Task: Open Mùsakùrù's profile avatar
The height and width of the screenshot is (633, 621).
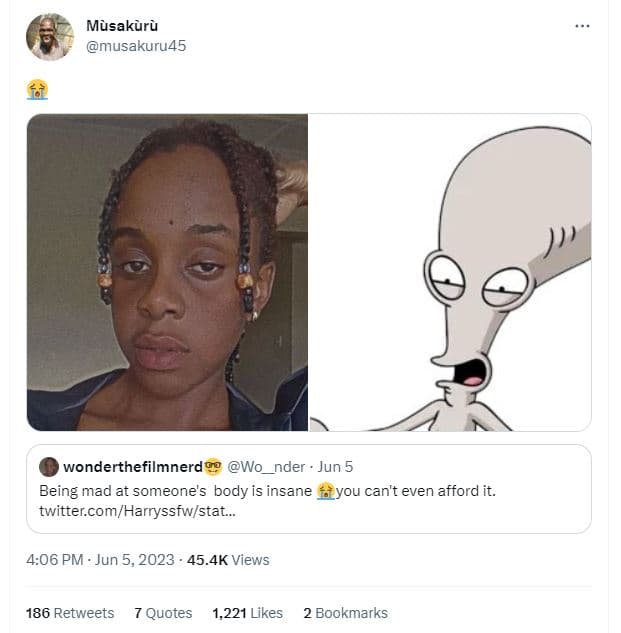Action: [x=50, y=37]
